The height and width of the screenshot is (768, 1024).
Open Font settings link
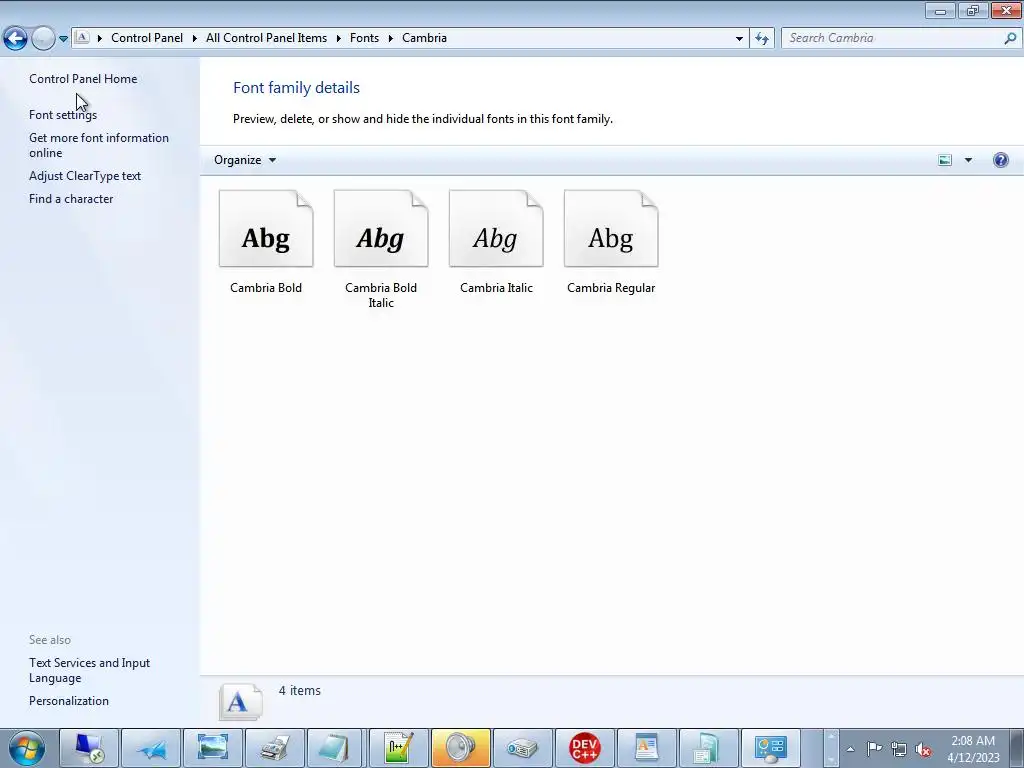(63, 114)
